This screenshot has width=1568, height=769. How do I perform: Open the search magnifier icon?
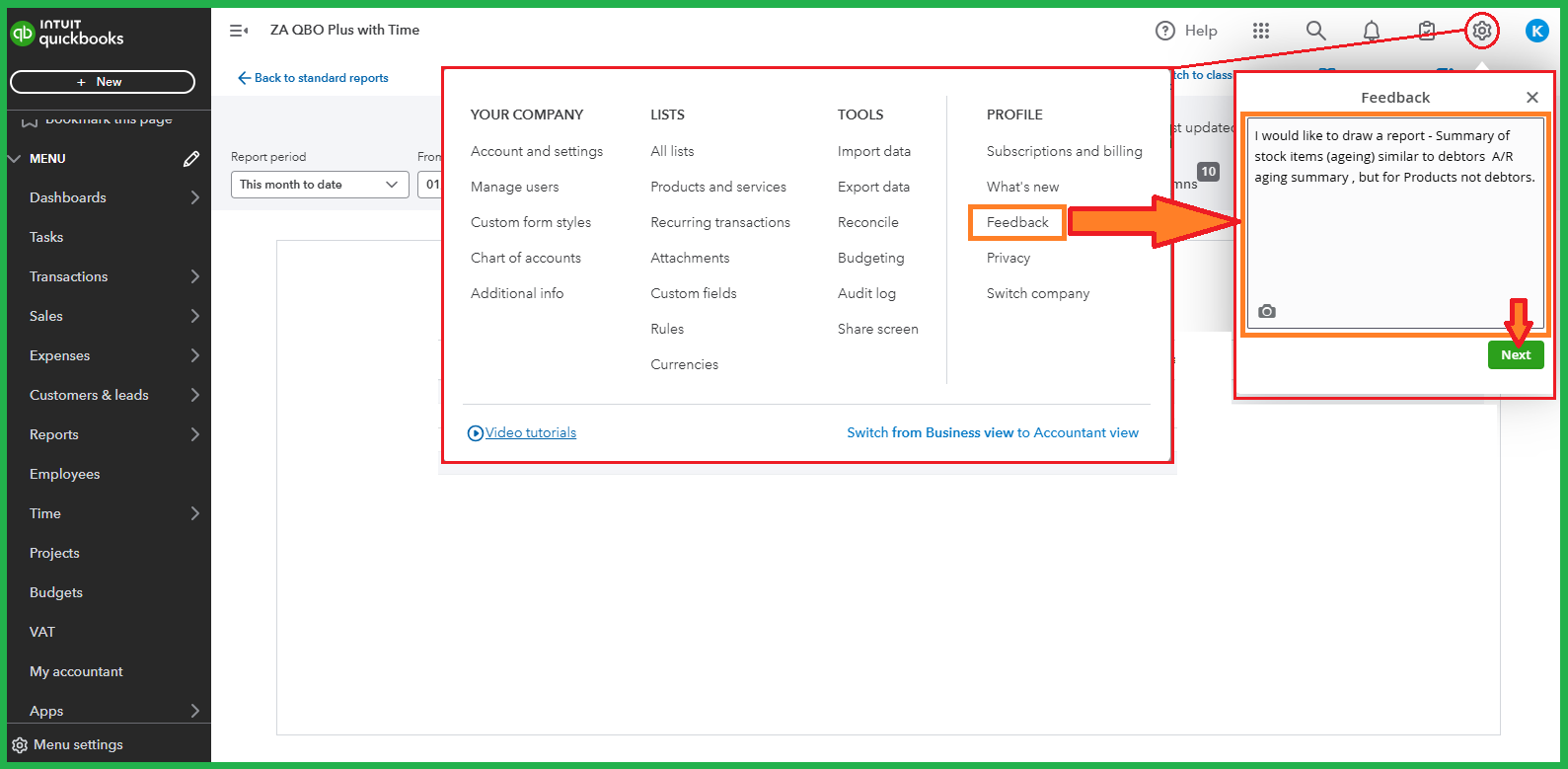pos(1316,31)
